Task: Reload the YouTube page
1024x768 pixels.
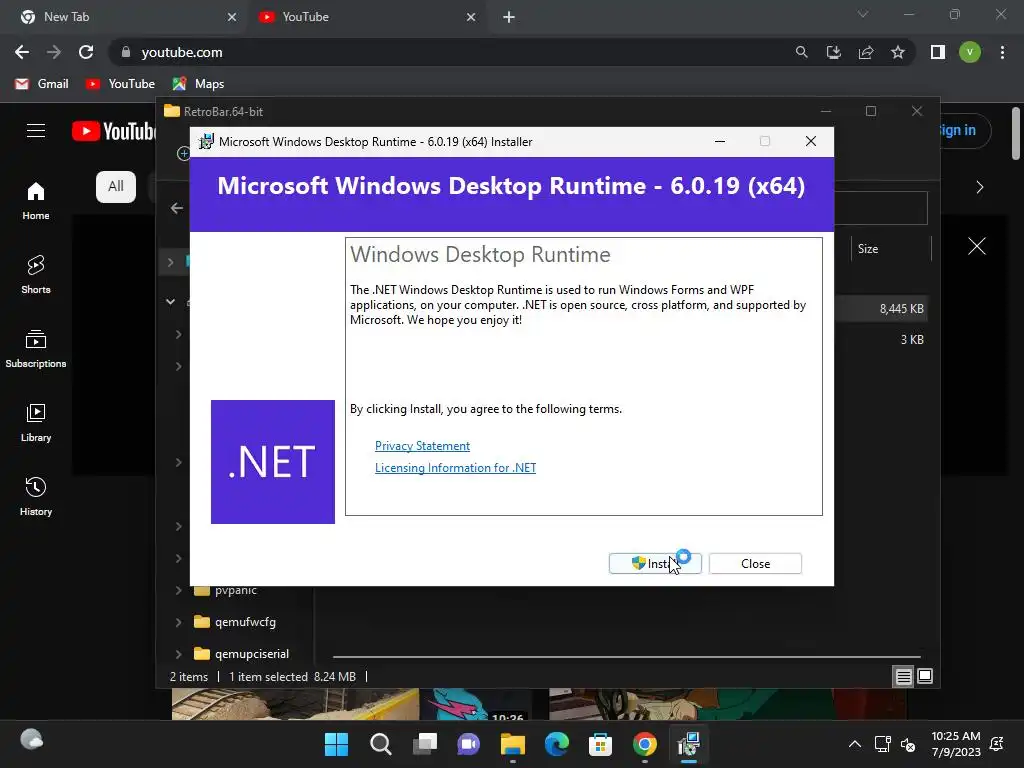Action: tap(86, 52)
